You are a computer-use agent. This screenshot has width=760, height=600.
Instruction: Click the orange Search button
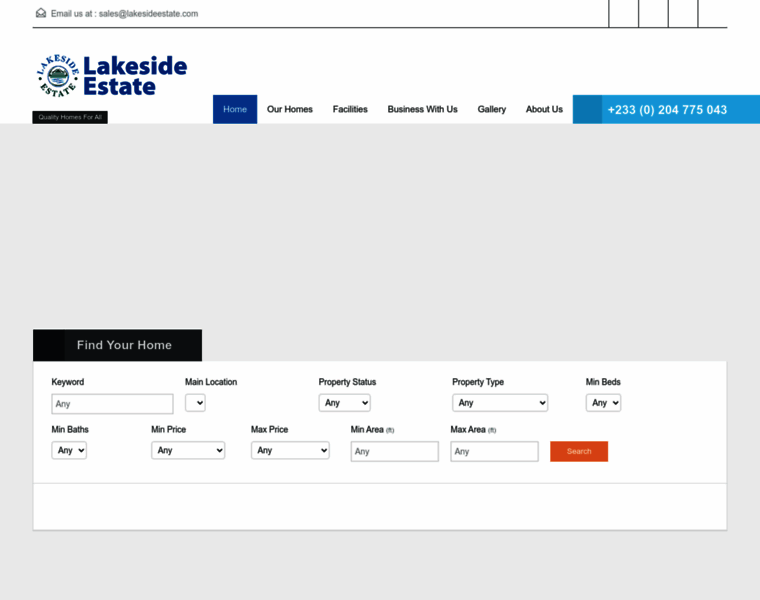pos(579,451)
